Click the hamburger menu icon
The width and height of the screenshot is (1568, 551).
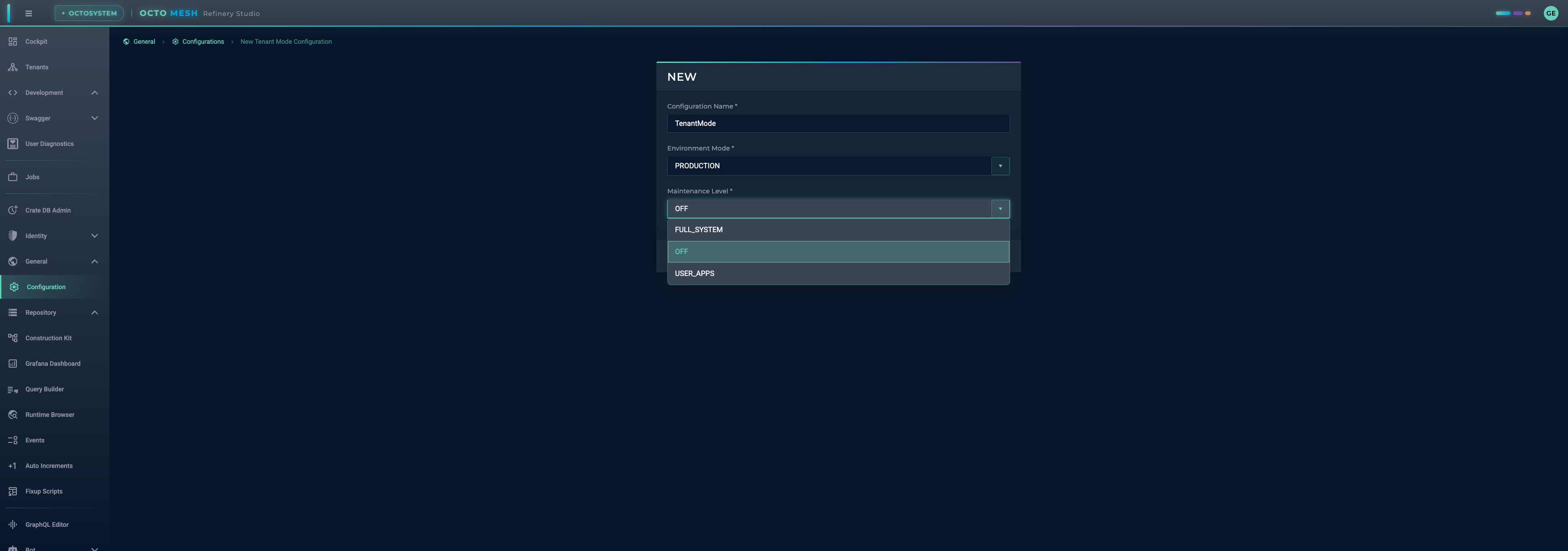29,13
